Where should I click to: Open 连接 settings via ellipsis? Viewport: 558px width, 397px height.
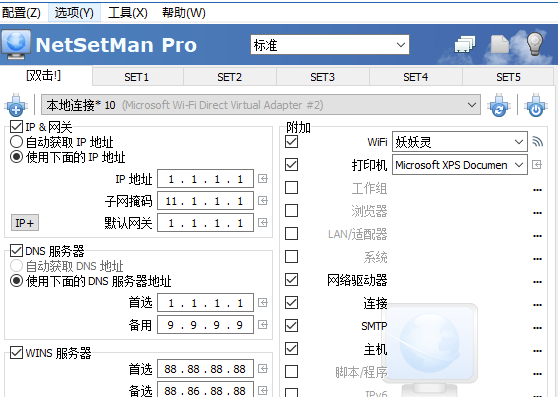[x=537, y=305]
